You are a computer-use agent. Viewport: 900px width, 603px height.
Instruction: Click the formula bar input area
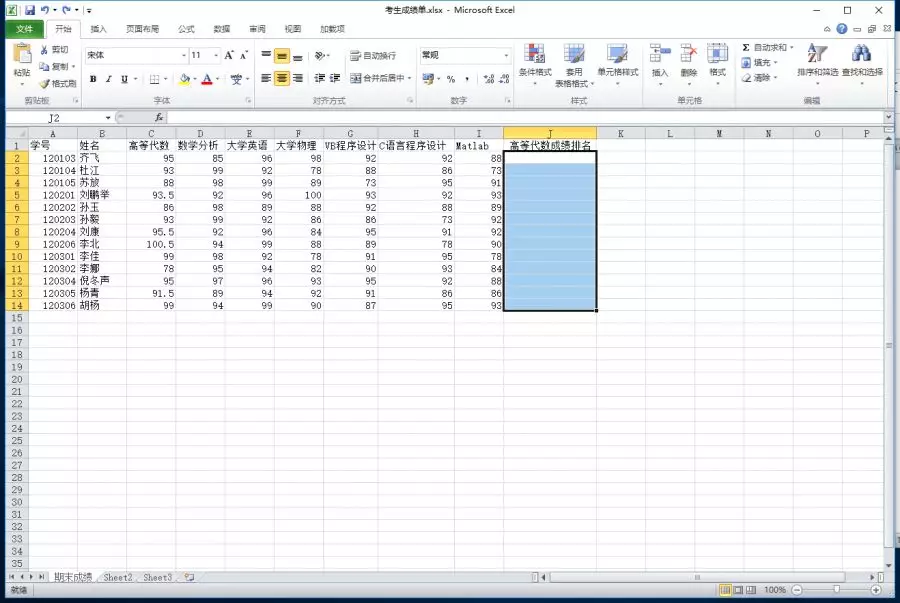525,118
